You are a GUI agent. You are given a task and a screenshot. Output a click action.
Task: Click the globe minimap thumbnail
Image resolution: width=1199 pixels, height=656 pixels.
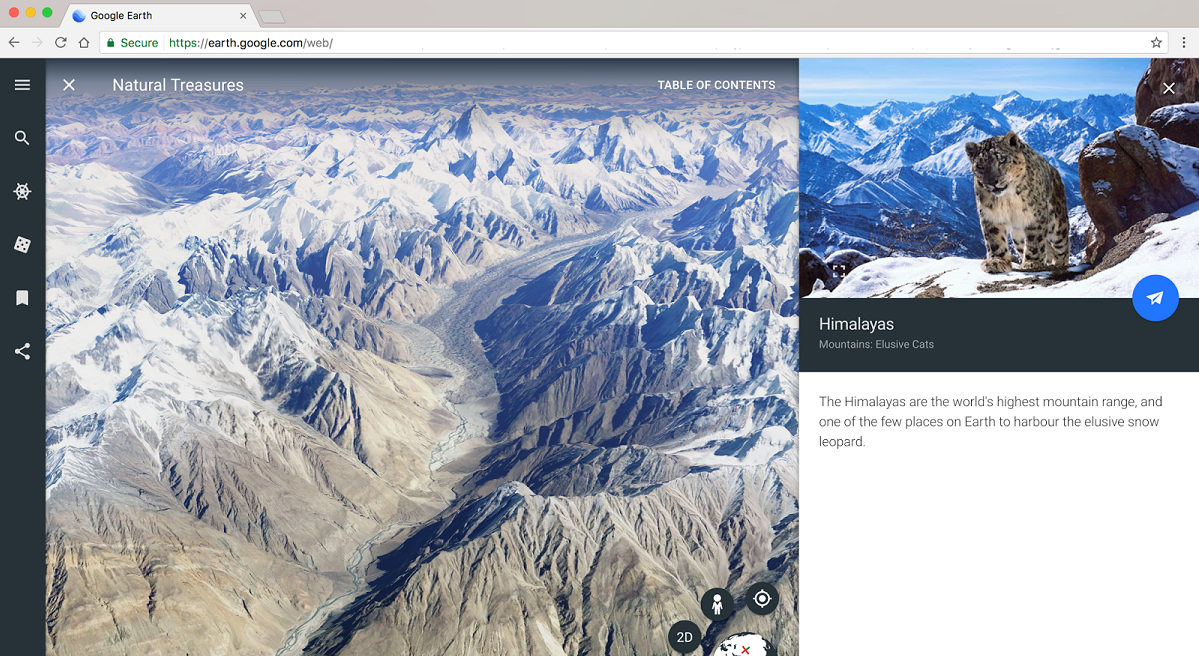coord(744,645)
